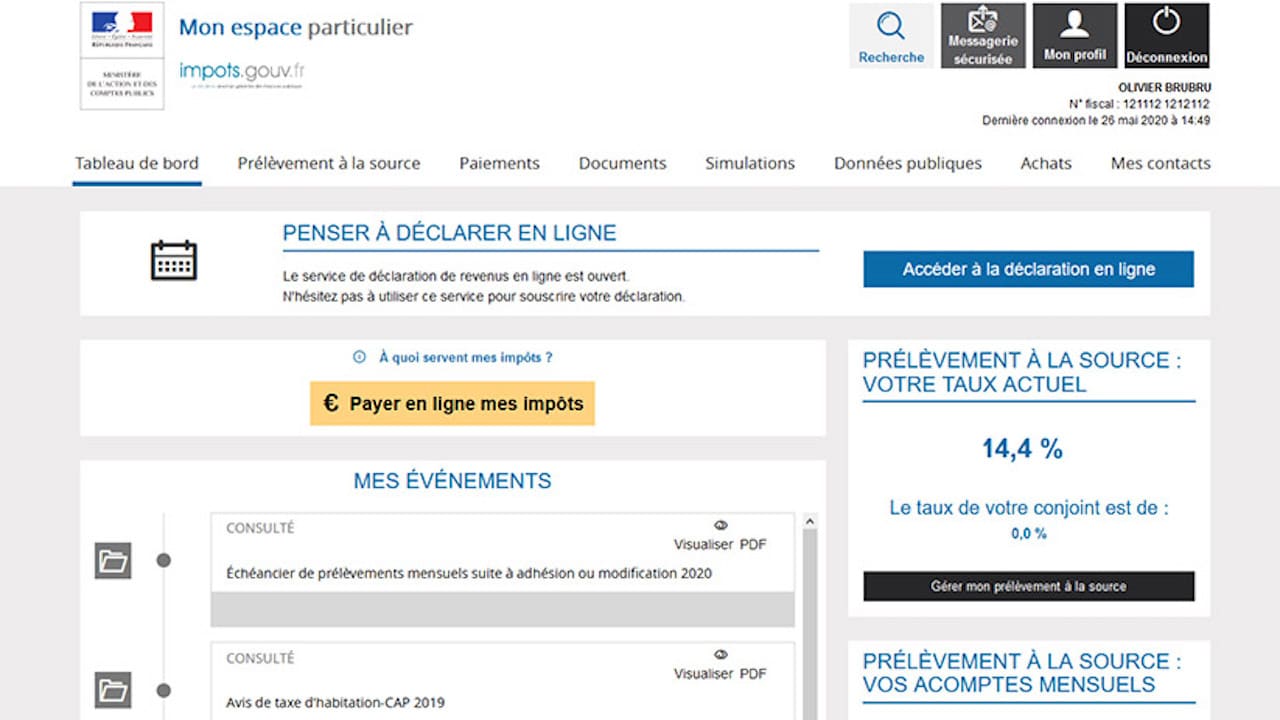Click the calendar icon in declaration banner
Viewport: 1280px width, 720px height.
point(174,261)
